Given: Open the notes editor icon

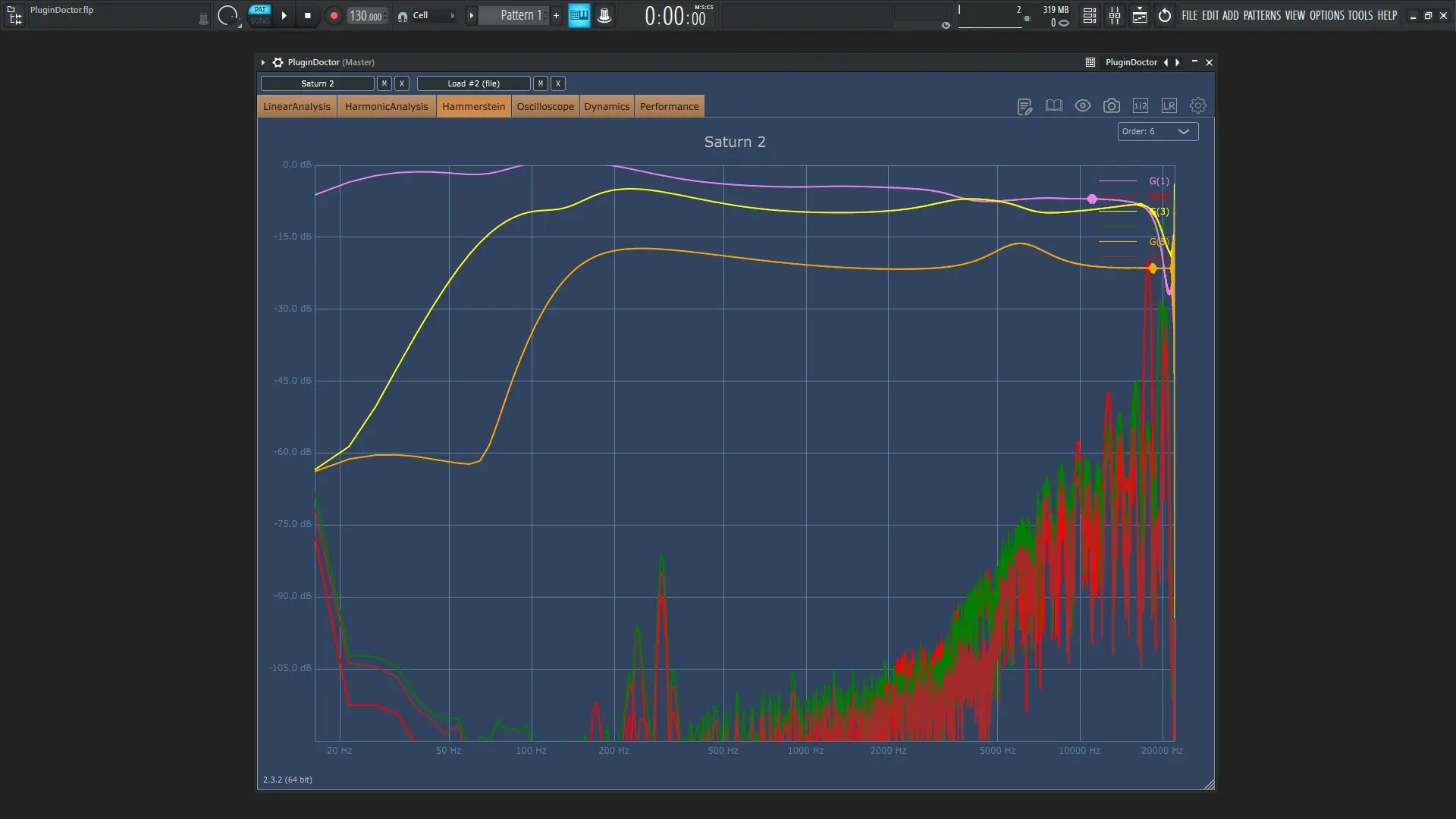Looking at the screenshot, I should [x=1025, y=106].
